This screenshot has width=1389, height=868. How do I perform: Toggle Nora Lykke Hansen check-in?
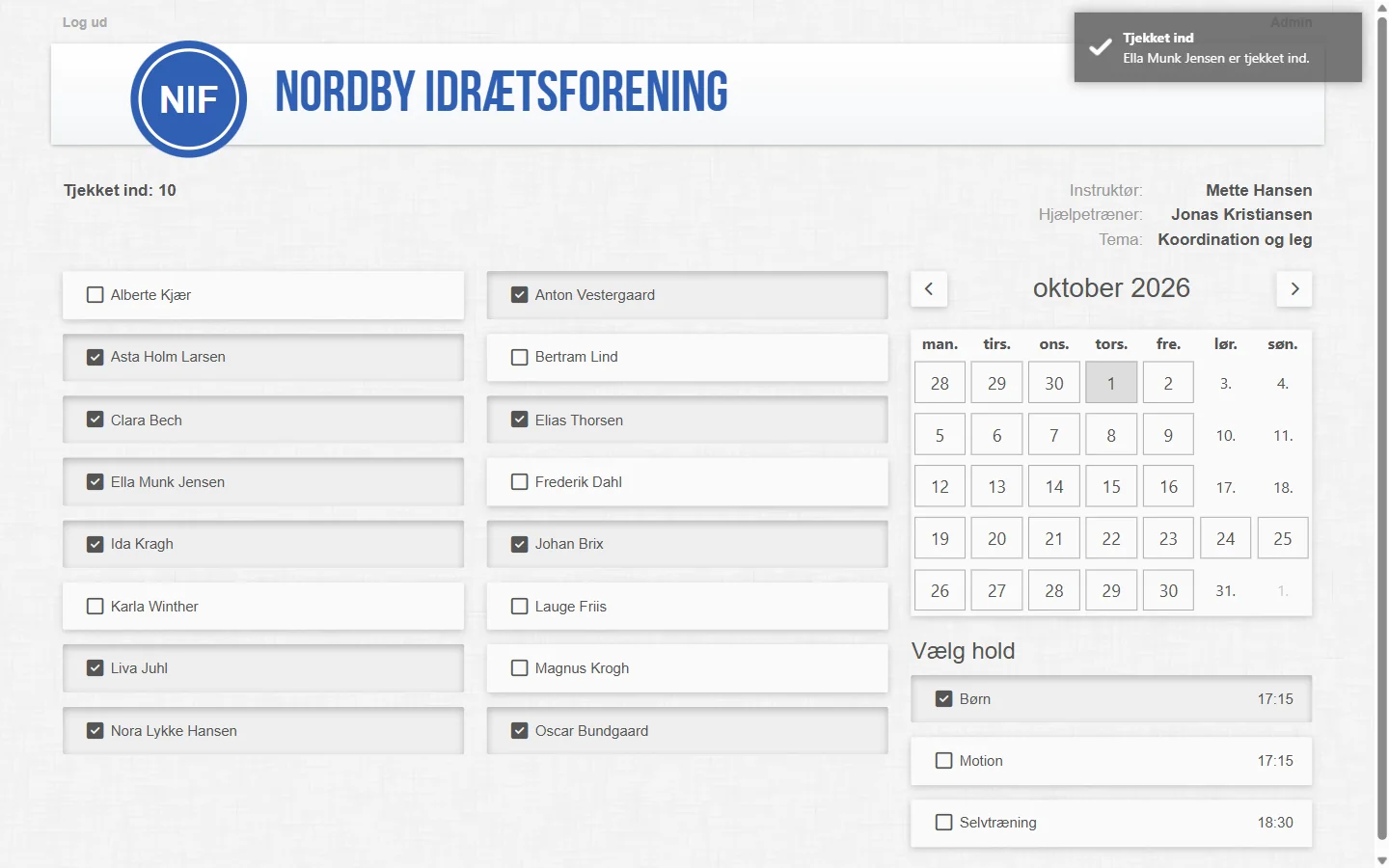click(x=263, y=731)
